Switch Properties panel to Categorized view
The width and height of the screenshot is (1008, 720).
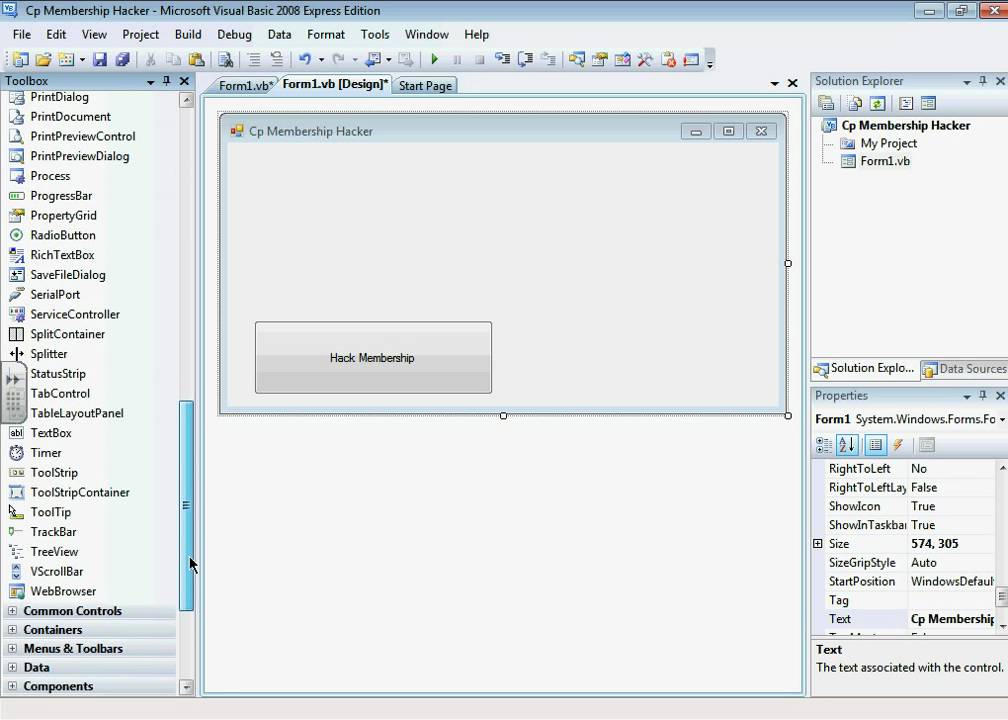pos(824,445)
